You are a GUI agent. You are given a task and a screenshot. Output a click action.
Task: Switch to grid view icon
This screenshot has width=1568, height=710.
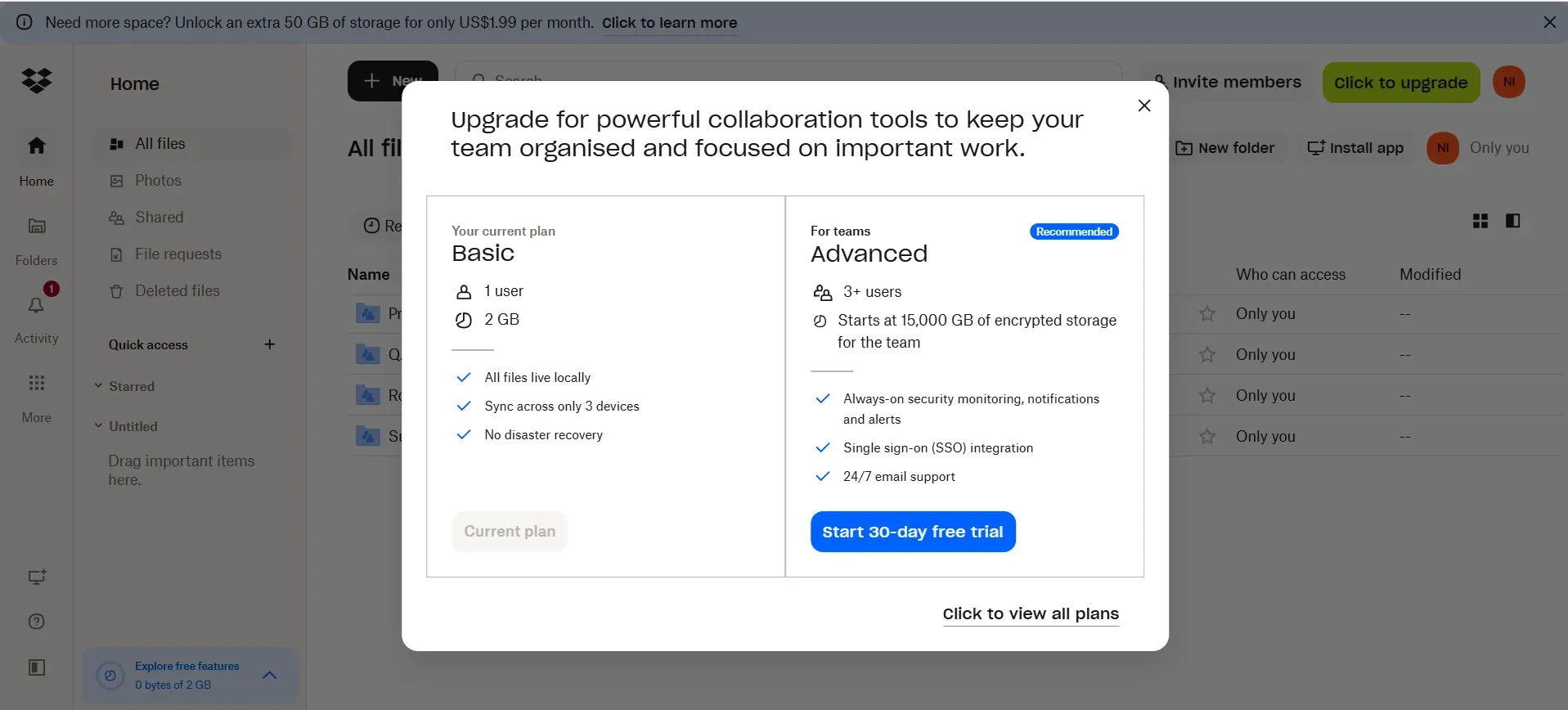click(1480, 221)
